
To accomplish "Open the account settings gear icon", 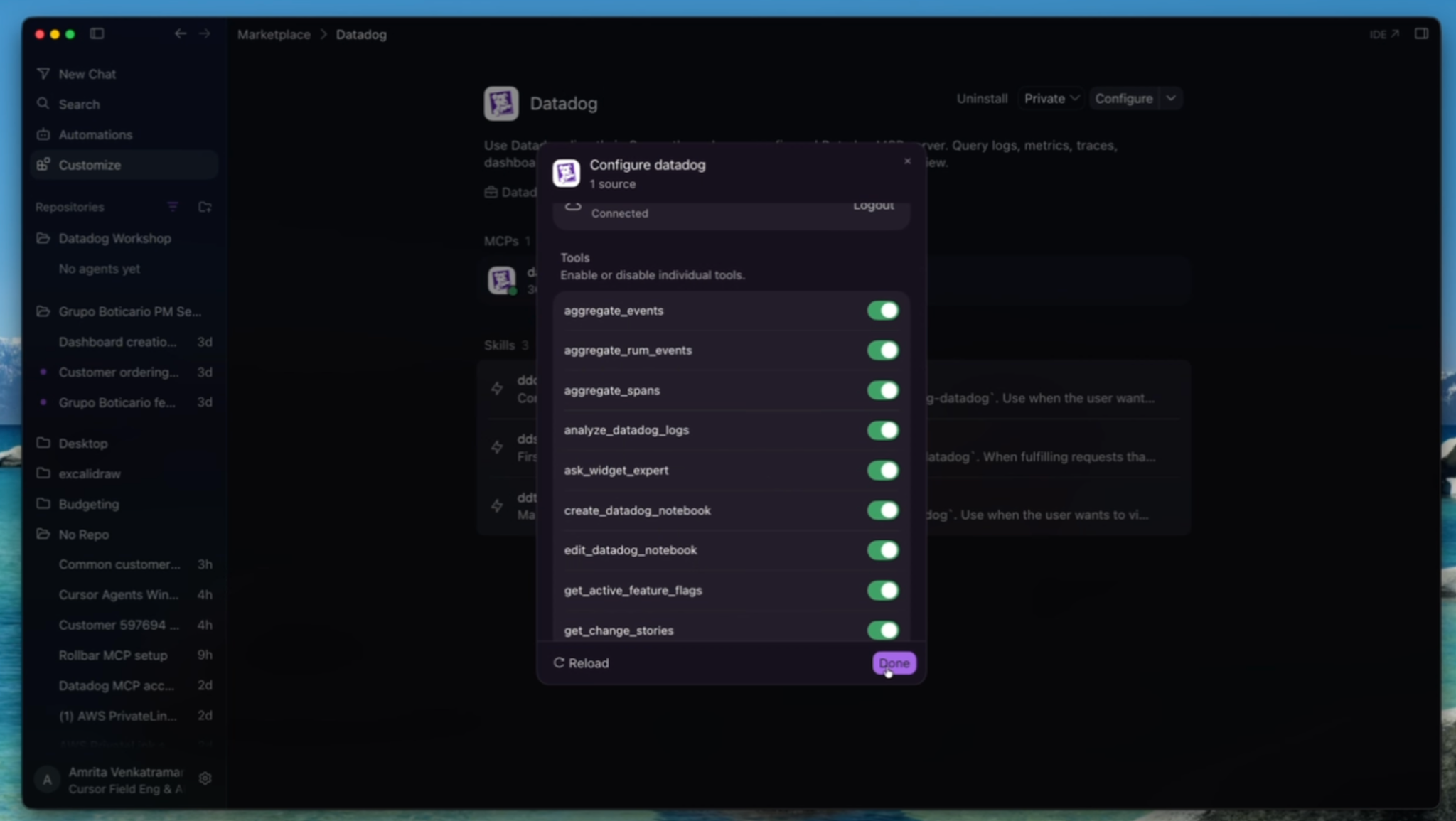I will (205, 779).
